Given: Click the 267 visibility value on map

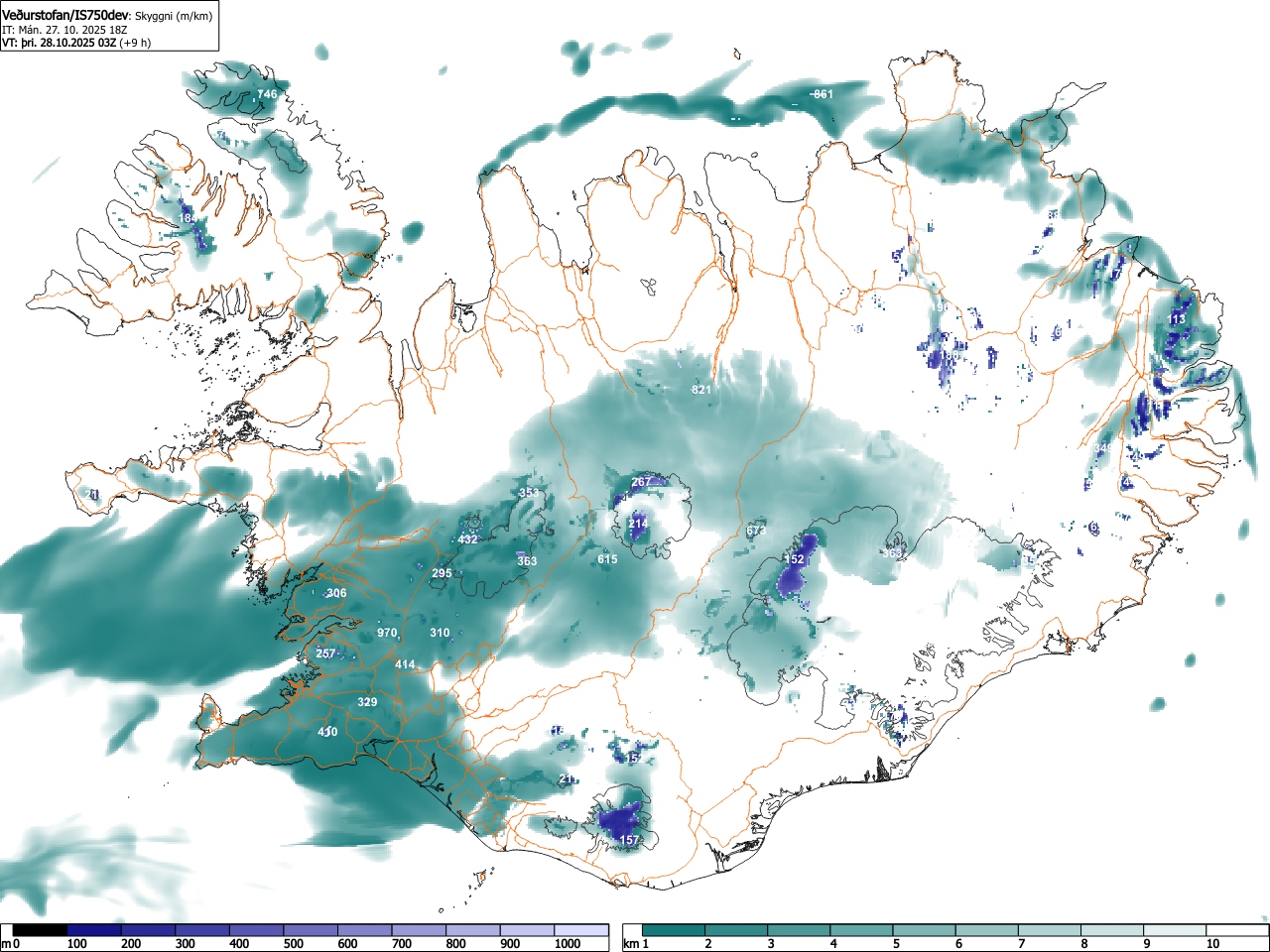Looking at the screenshot, I should coord(641,482).
